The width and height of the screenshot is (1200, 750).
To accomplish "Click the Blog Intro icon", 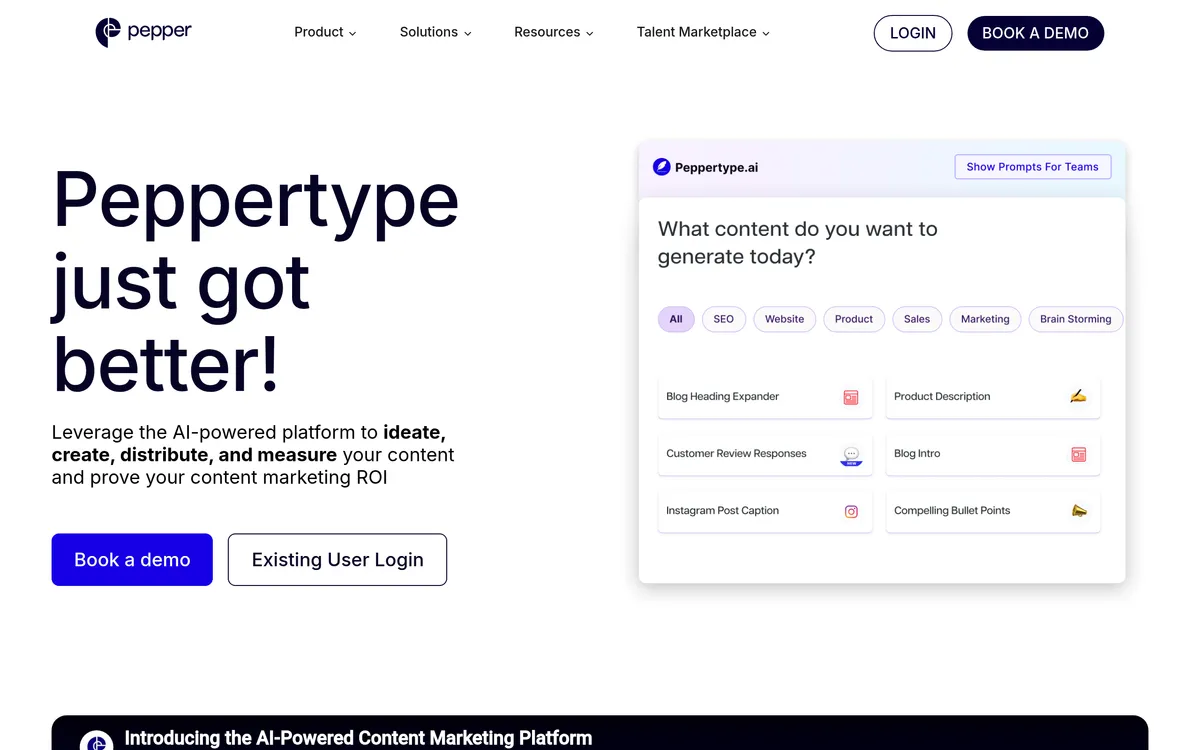I will pyautogui.click(x=1078, y=453).
